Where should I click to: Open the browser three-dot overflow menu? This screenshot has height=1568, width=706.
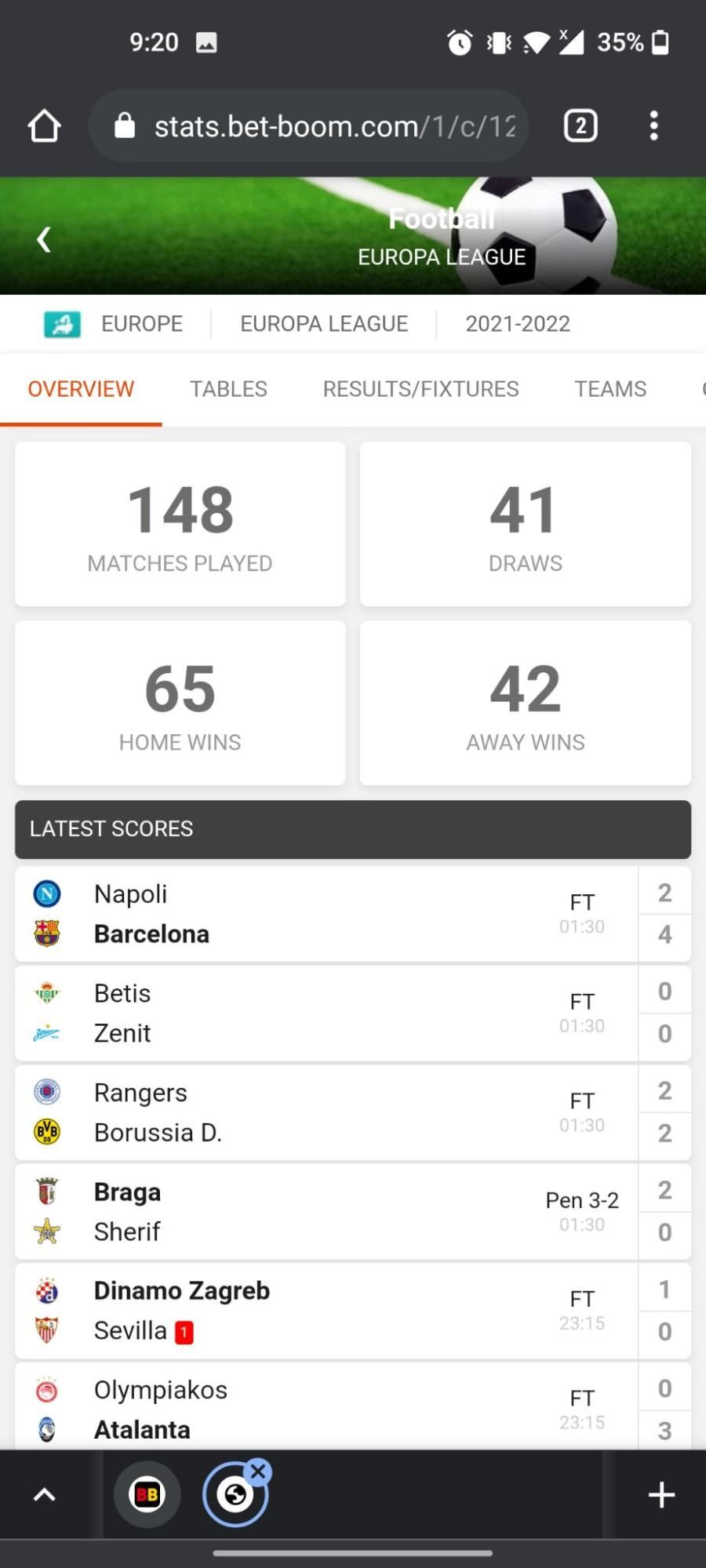(x=653, y=126)
